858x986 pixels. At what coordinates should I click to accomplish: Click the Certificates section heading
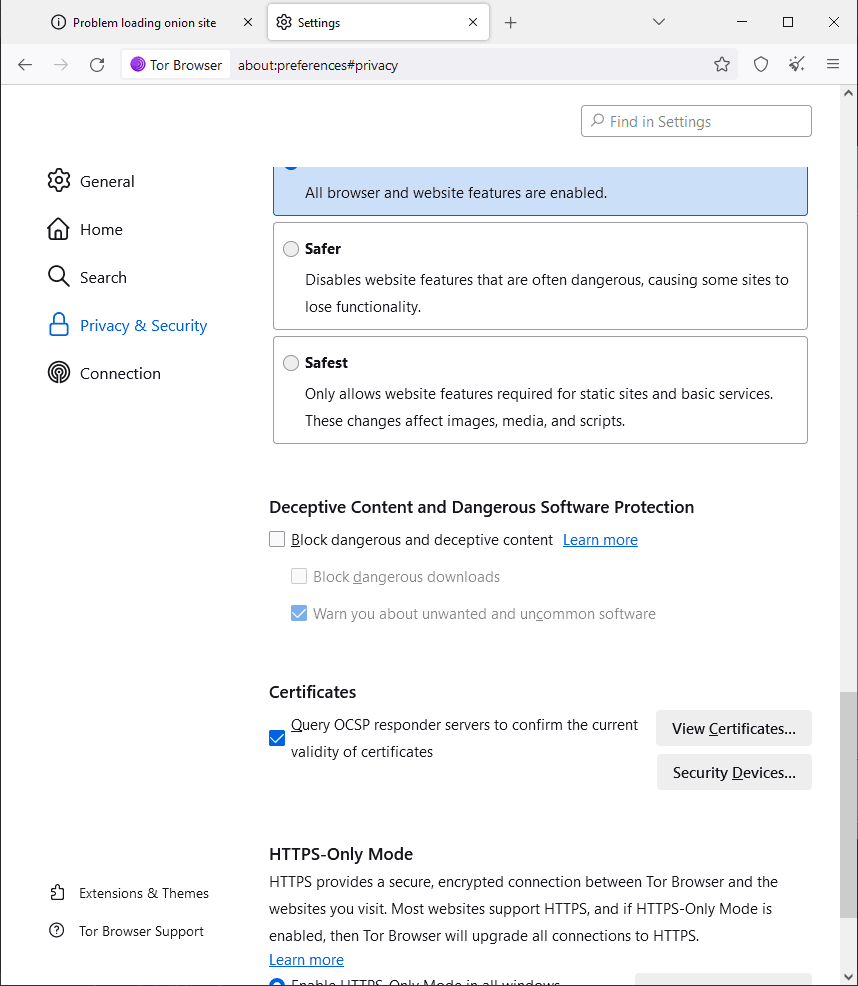pos(313,692)
